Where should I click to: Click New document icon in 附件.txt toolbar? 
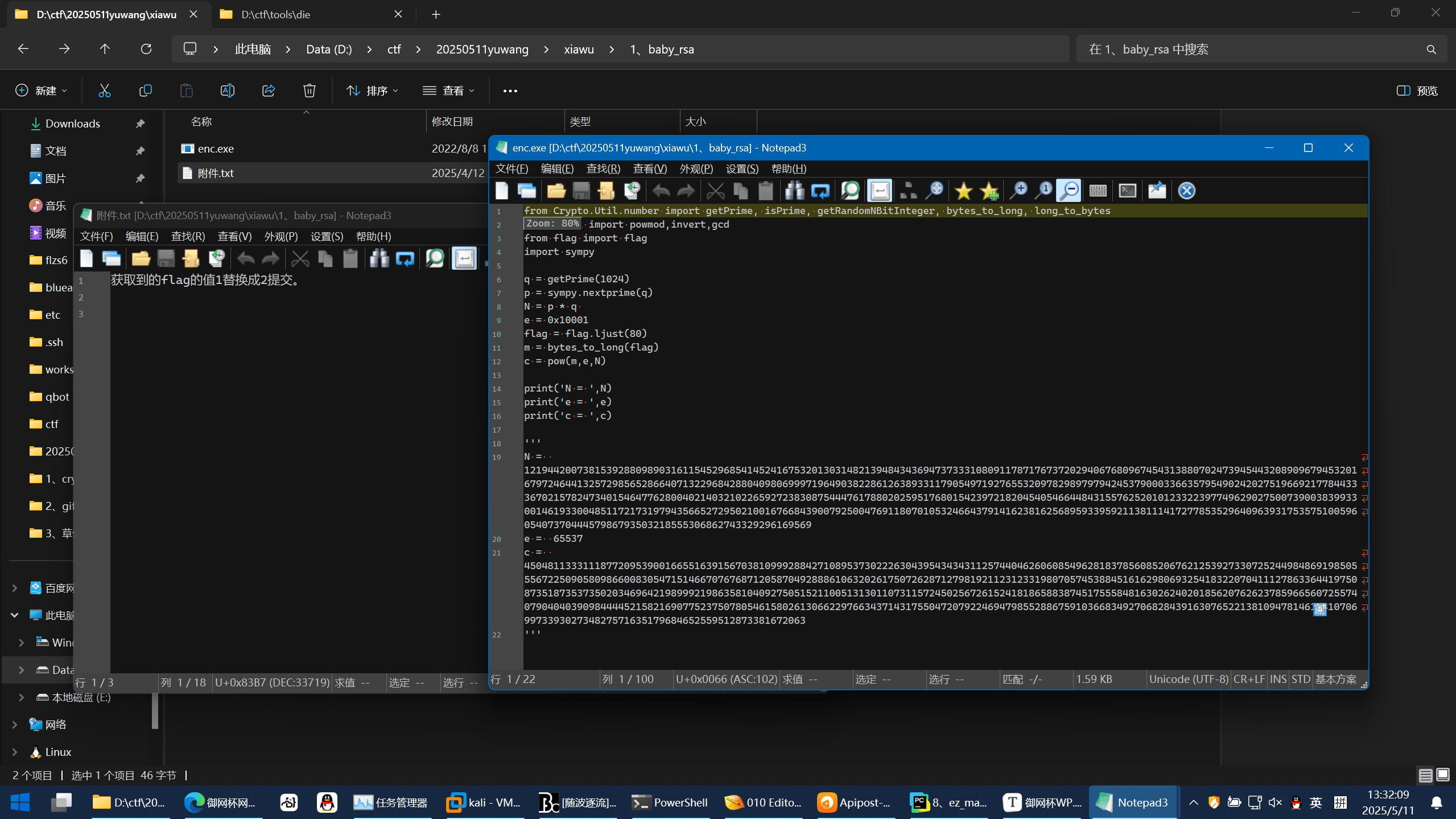point(86,259)
